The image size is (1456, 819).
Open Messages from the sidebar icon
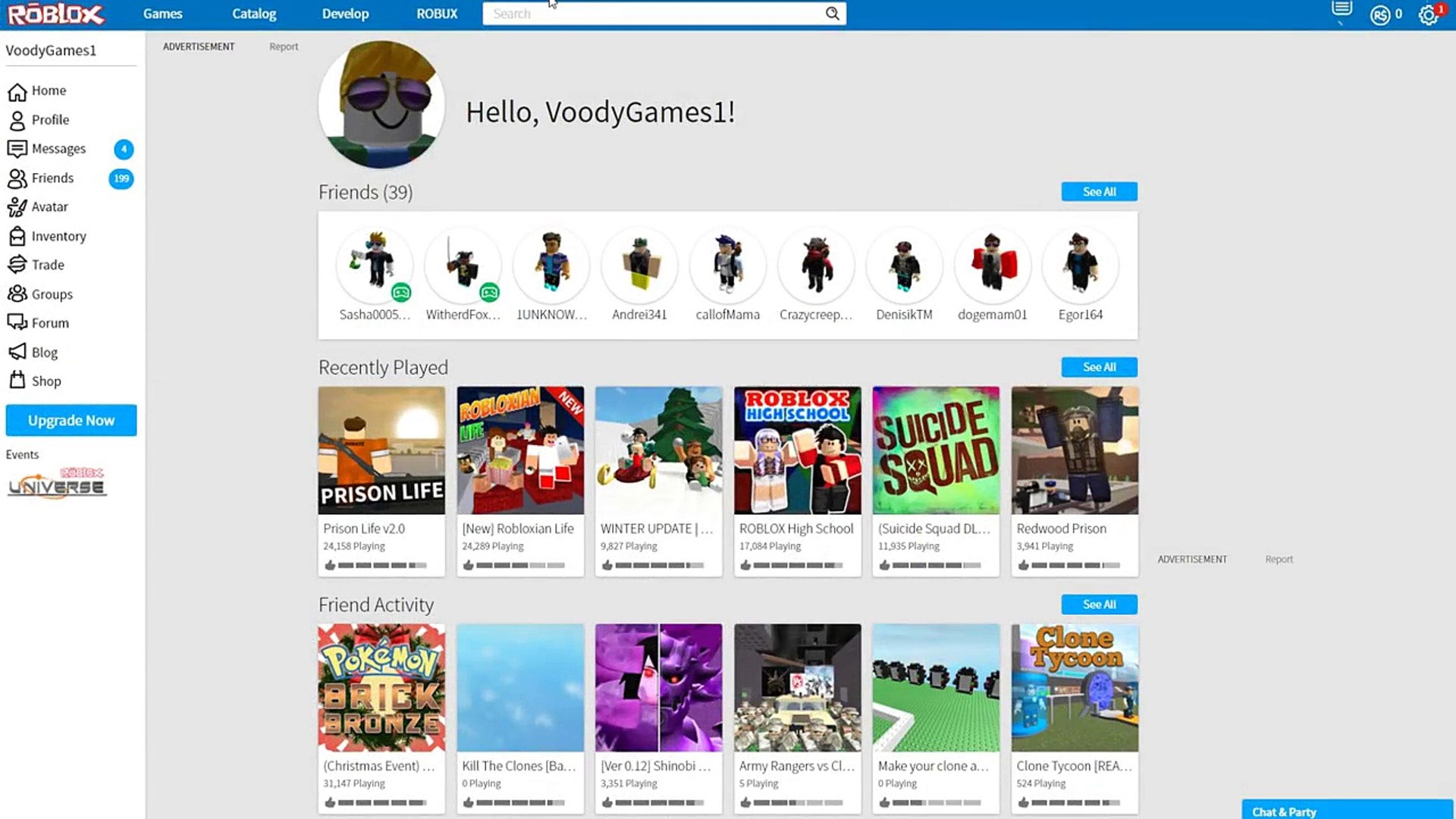(17, 149)
